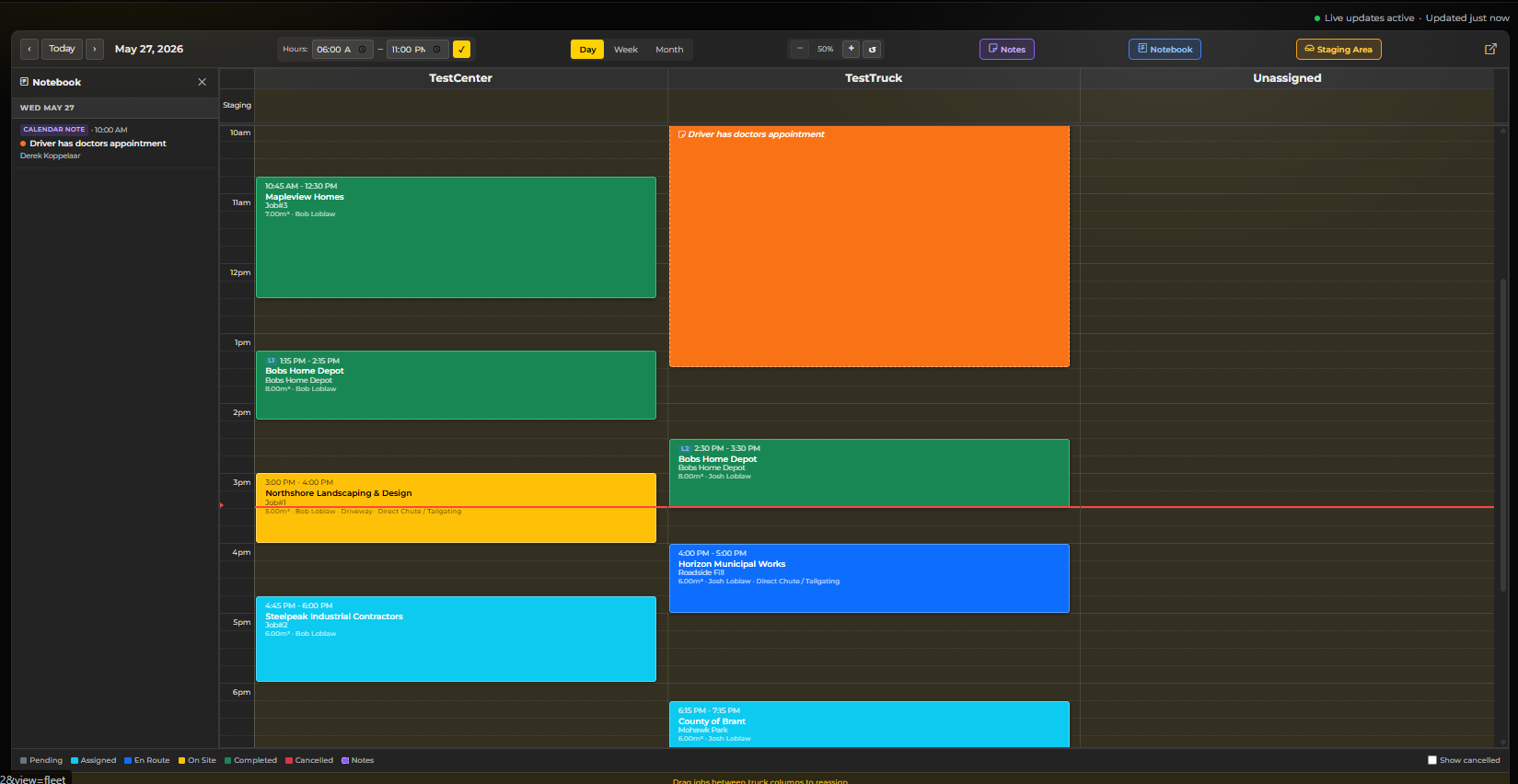
Task: Open calendar in pop-out window
Action: coord(1490,49)
